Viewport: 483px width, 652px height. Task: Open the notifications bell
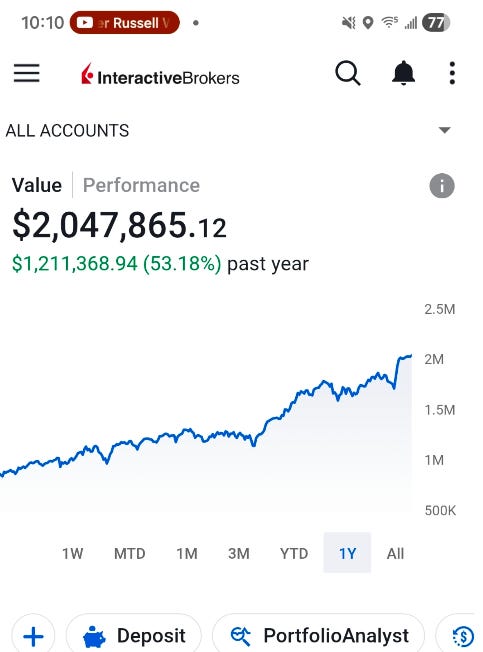(x=403, y=73)
